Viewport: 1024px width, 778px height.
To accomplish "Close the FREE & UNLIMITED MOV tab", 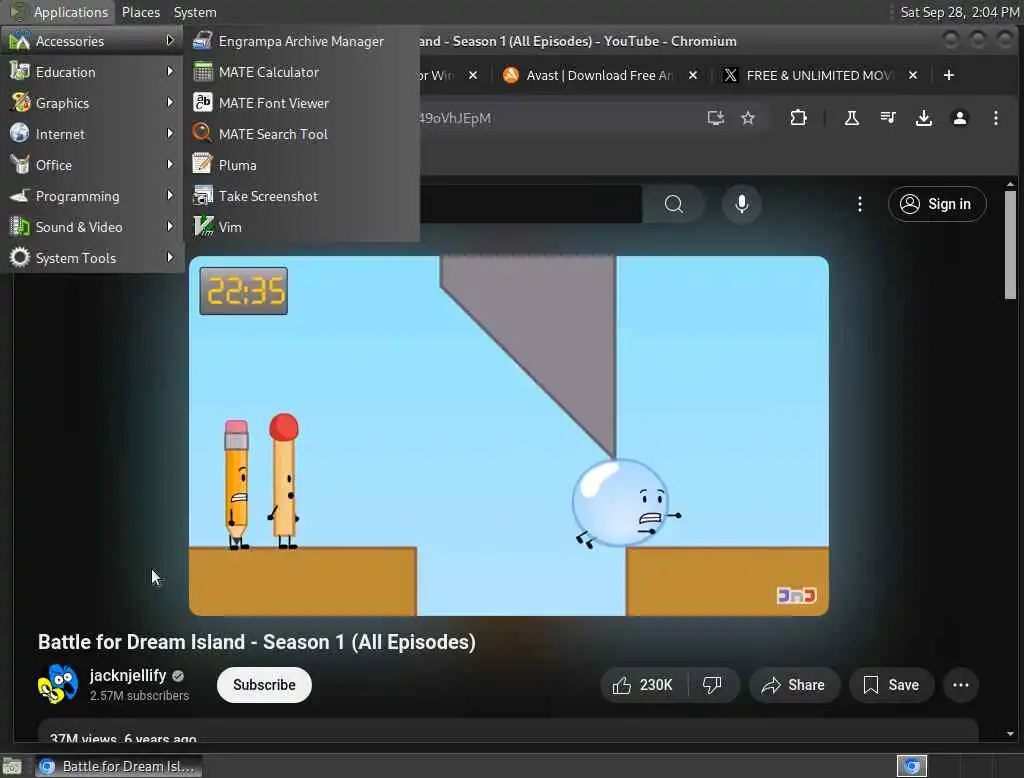I will point(913,75).
